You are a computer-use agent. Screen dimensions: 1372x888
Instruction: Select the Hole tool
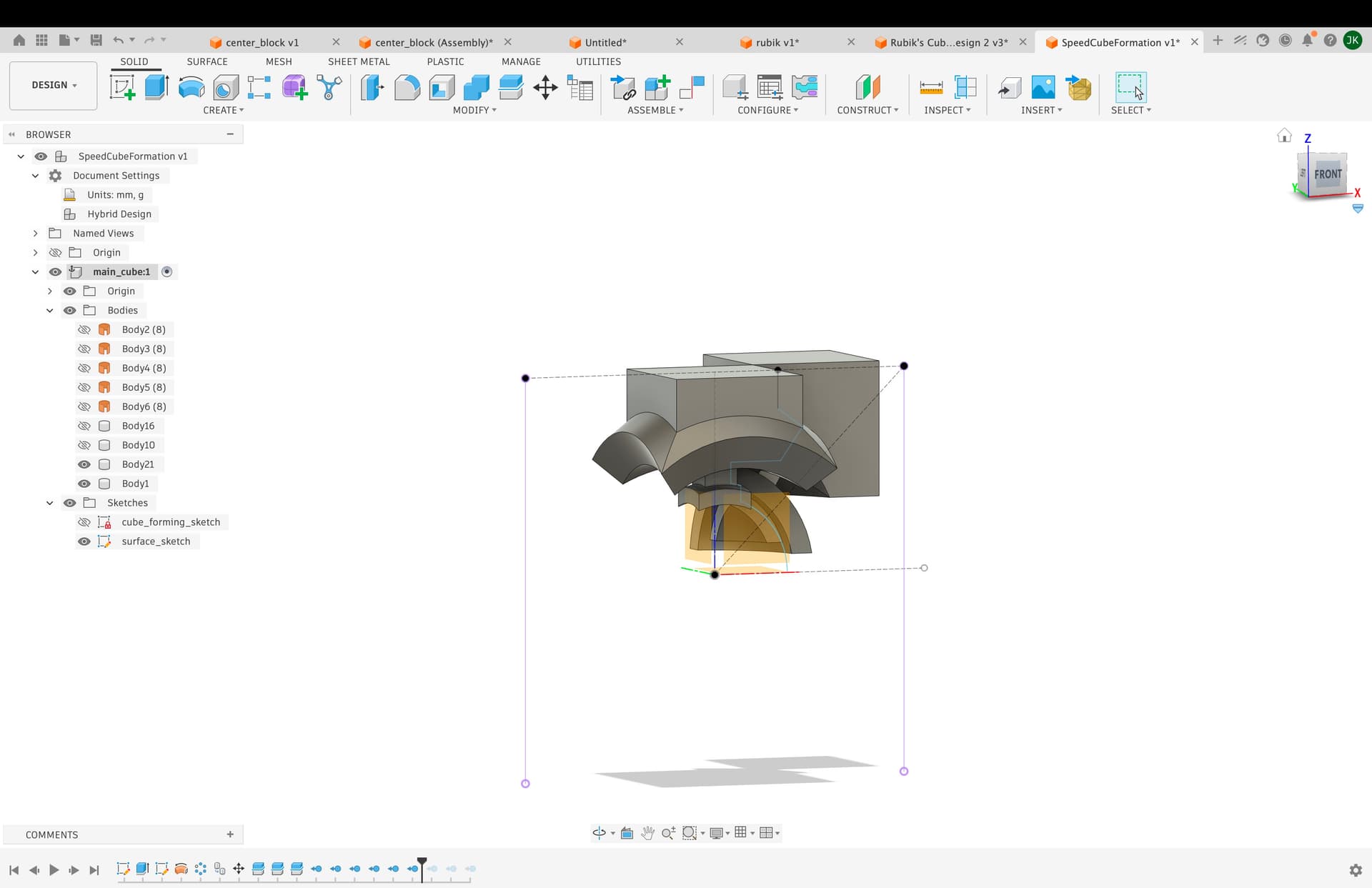[x=226, y=87]
